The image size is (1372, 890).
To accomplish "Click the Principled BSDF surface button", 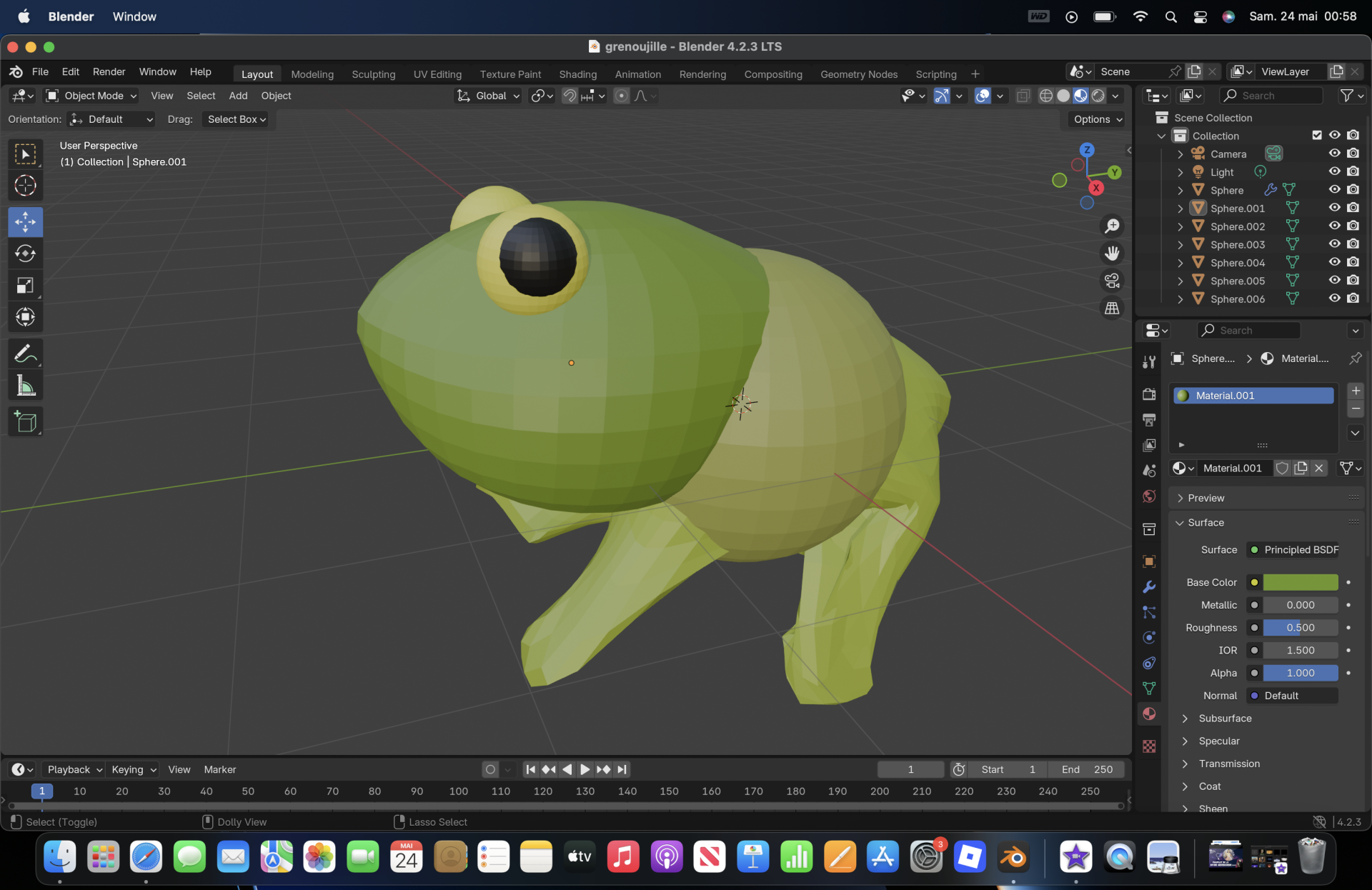I will (x=1293, y=550).
